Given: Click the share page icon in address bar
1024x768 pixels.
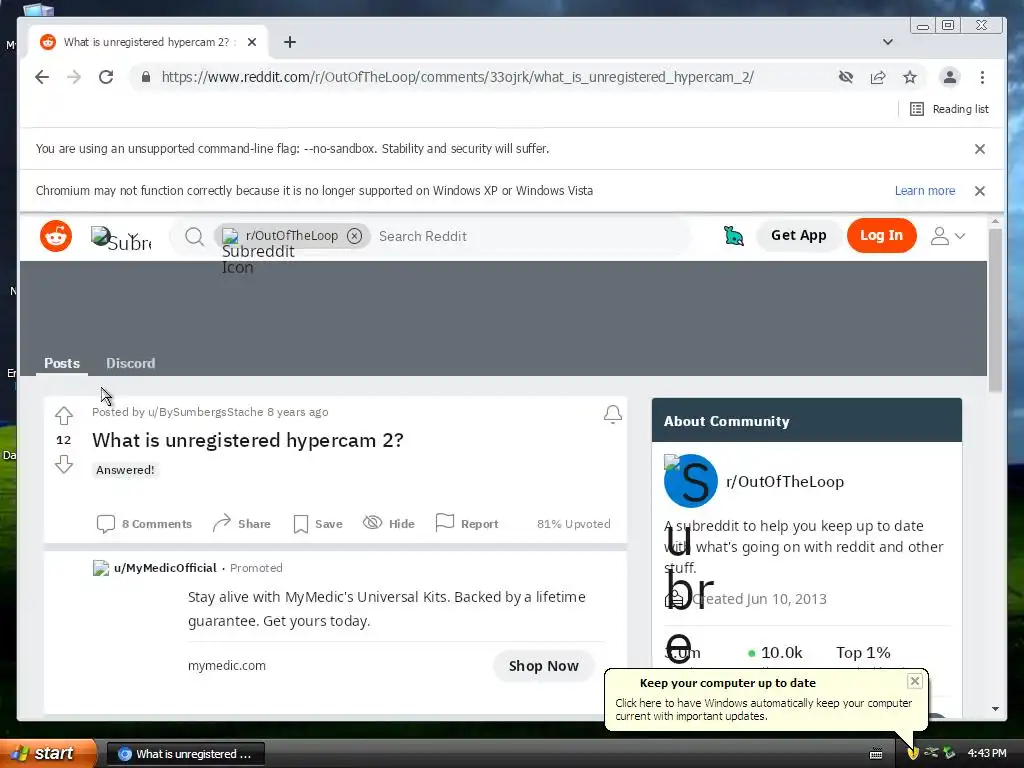Looking at the screenshot, I should [878, 77].
